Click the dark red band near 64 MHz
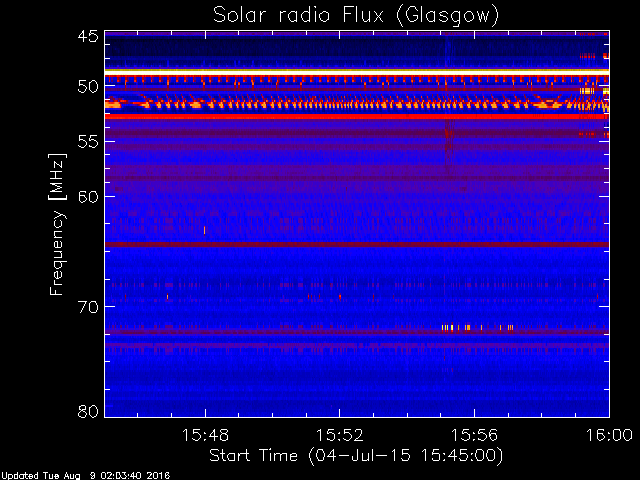The image size is (640, 480). pos(357,244)
